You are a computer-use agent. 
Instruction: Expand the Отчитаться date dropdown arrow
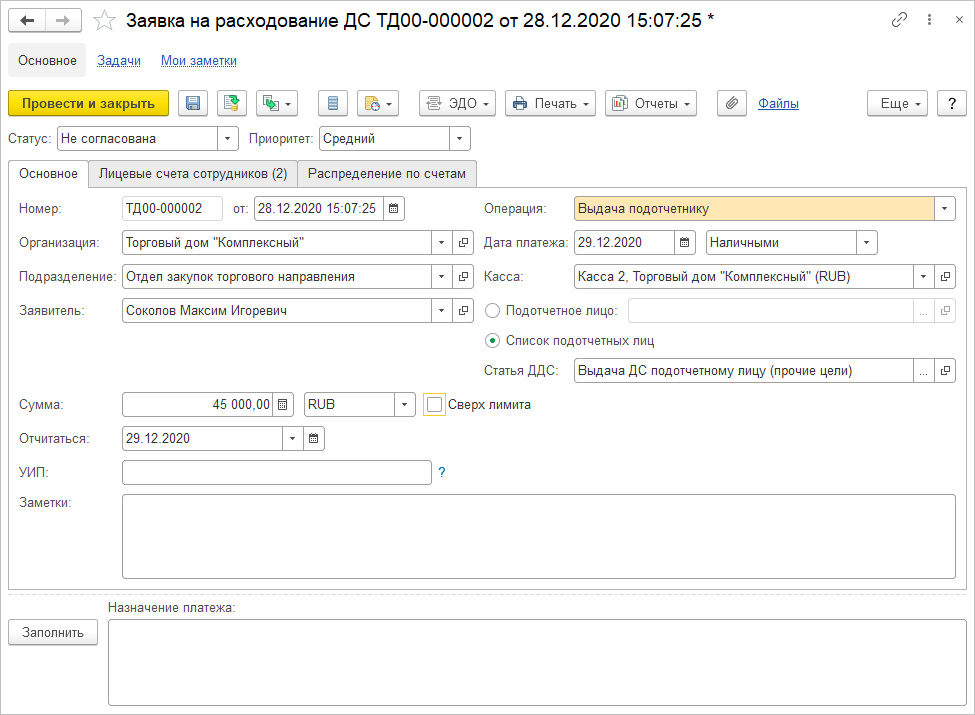click(292, 439)
